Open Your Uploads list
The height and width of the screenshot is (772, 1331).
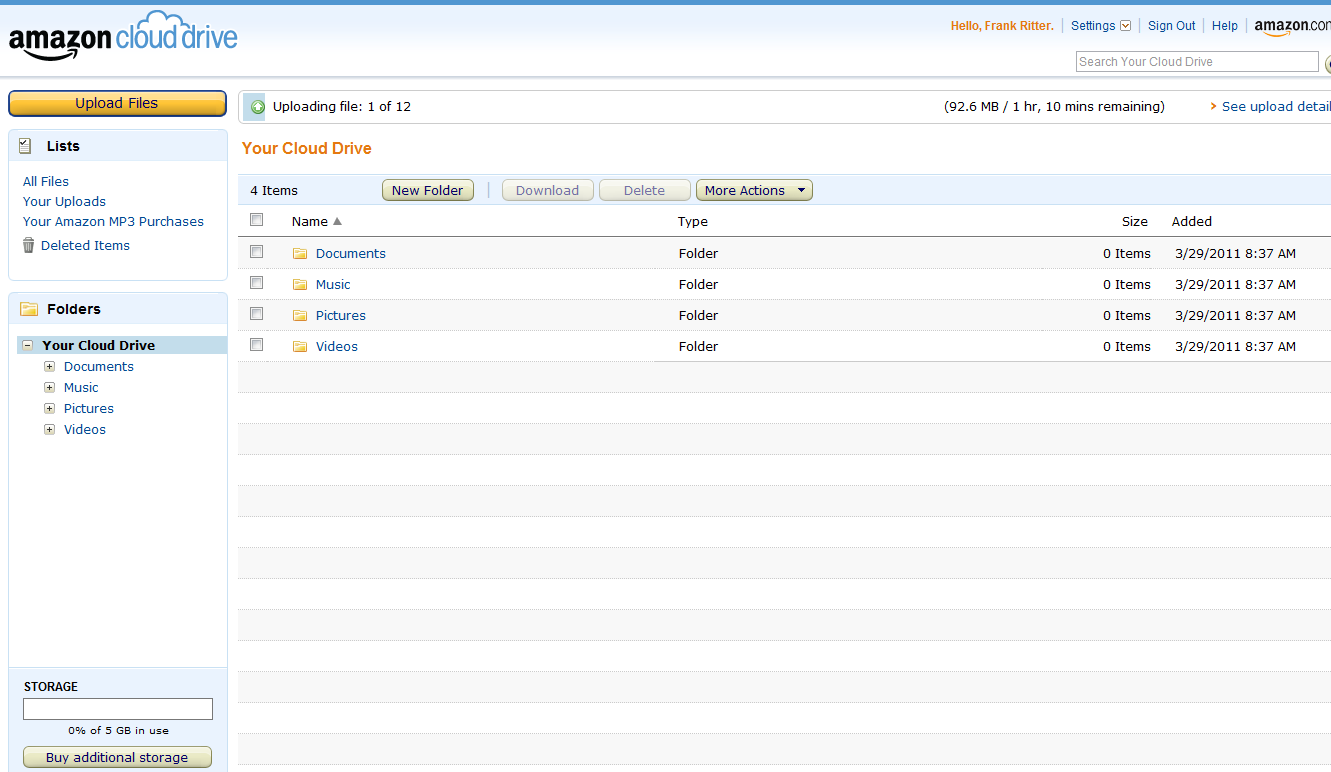tap(64, 201)
